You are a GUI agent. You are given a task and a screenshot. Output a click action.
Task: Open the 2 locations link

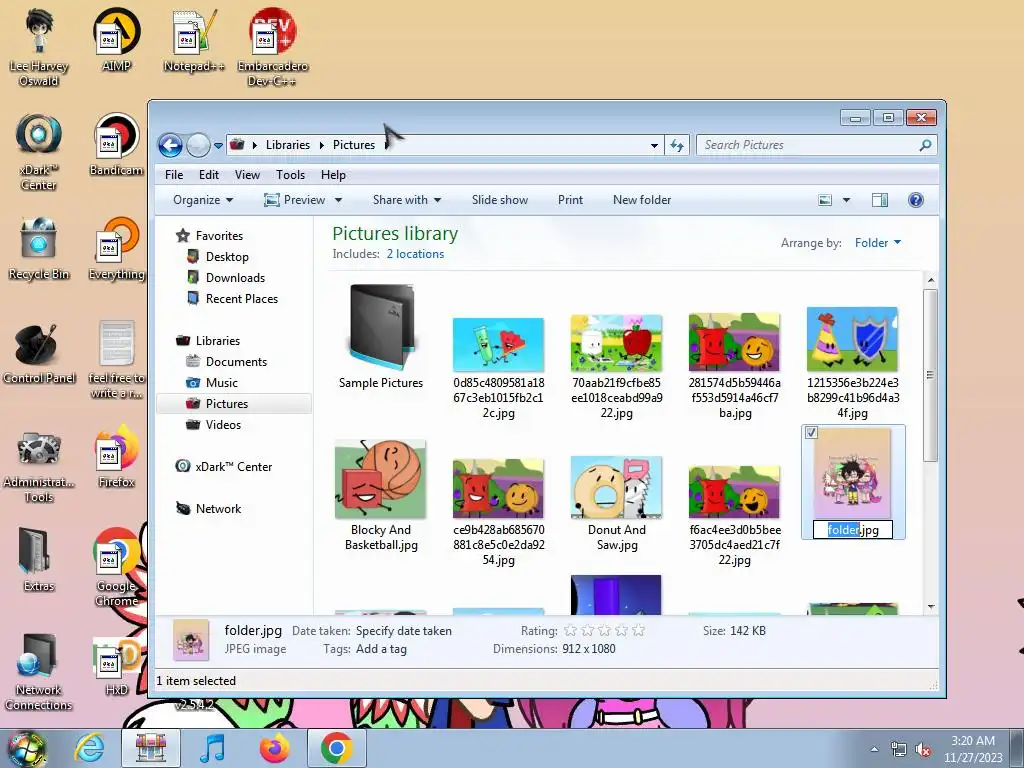click(415, 254)
